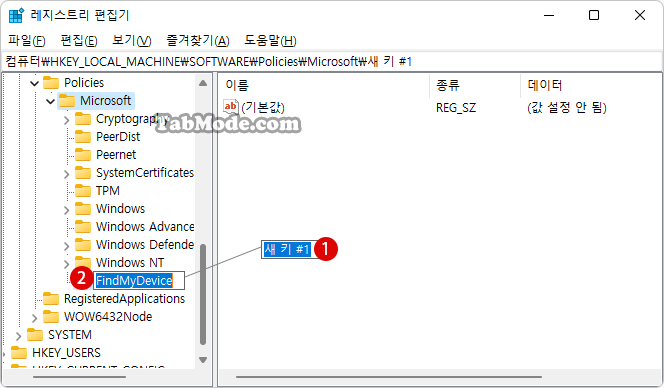Click the FindMyDevice key name edit box
Viewport: 664px width, 388px height.
tap(139, 280)
